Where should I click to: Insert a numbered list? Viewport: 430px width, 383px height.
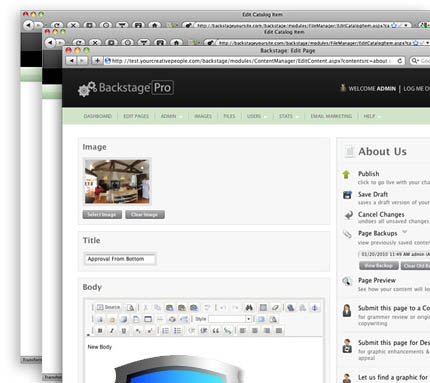pyautogui.click(x=165, y=331)
